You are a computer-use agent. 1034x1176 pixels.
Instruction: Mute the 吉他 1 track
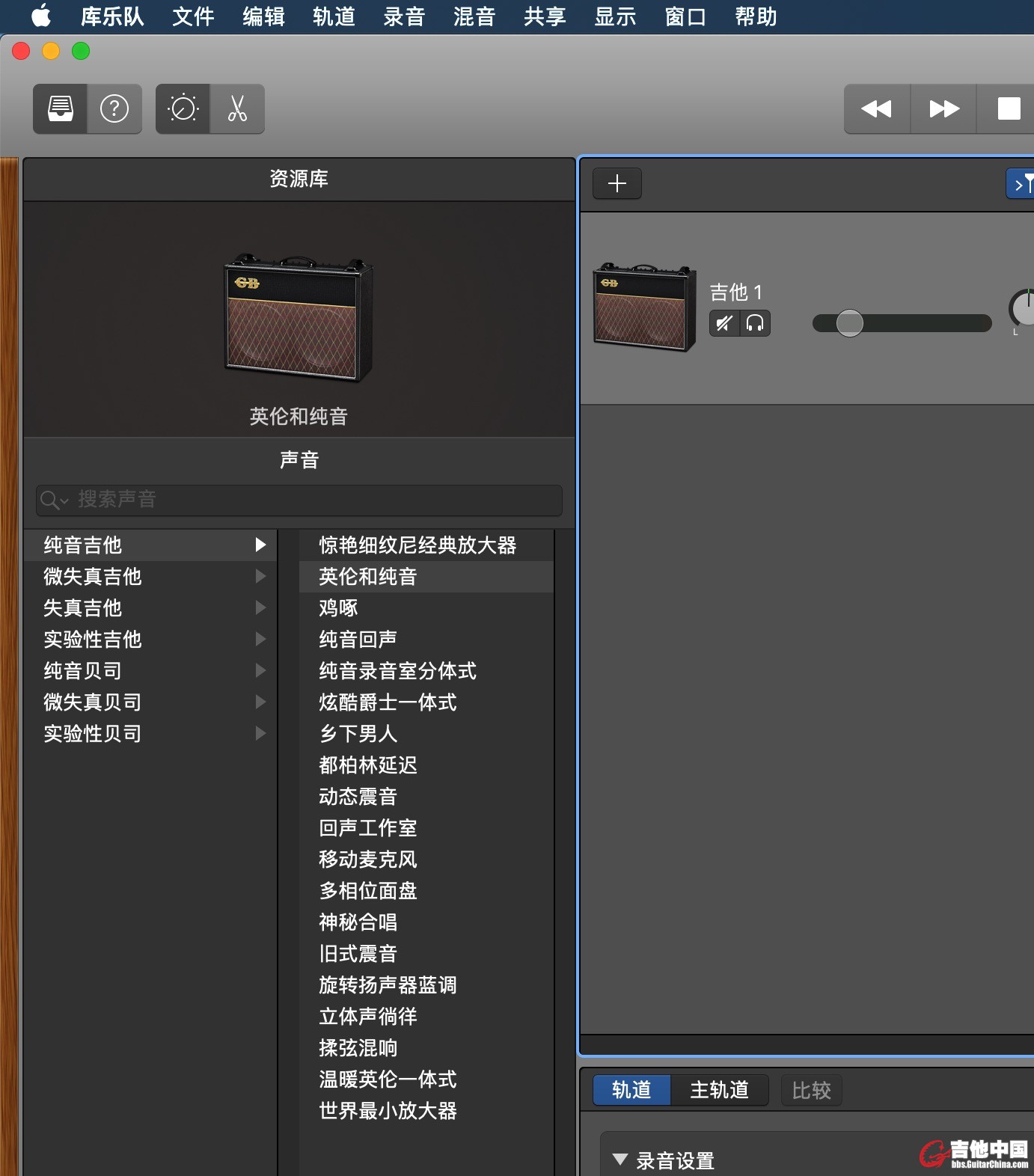pyautogui.click(x=724, y=323)
